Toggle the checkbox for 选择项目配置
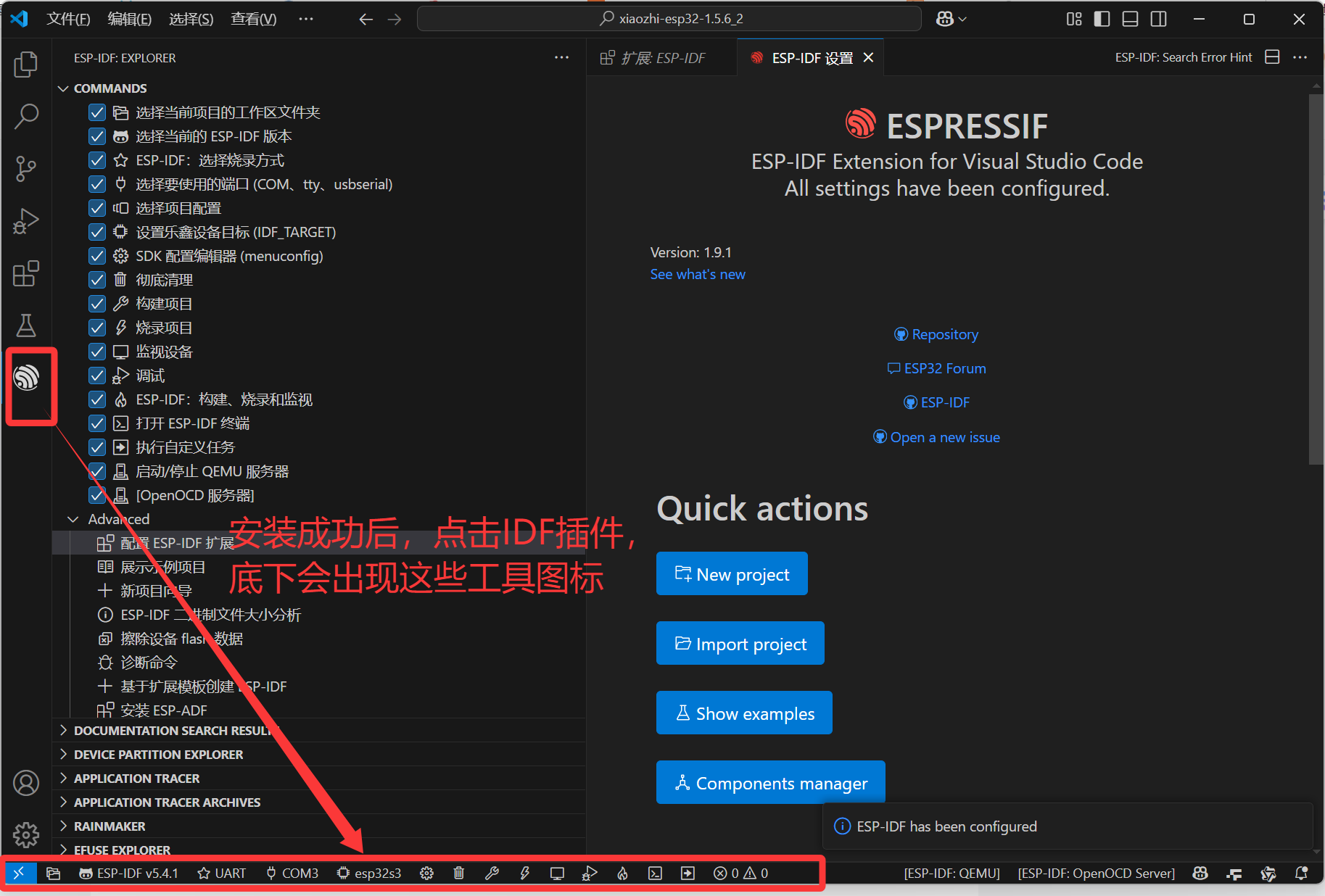The height and width of the screenshot is (896, 1325). click(97, 208)
